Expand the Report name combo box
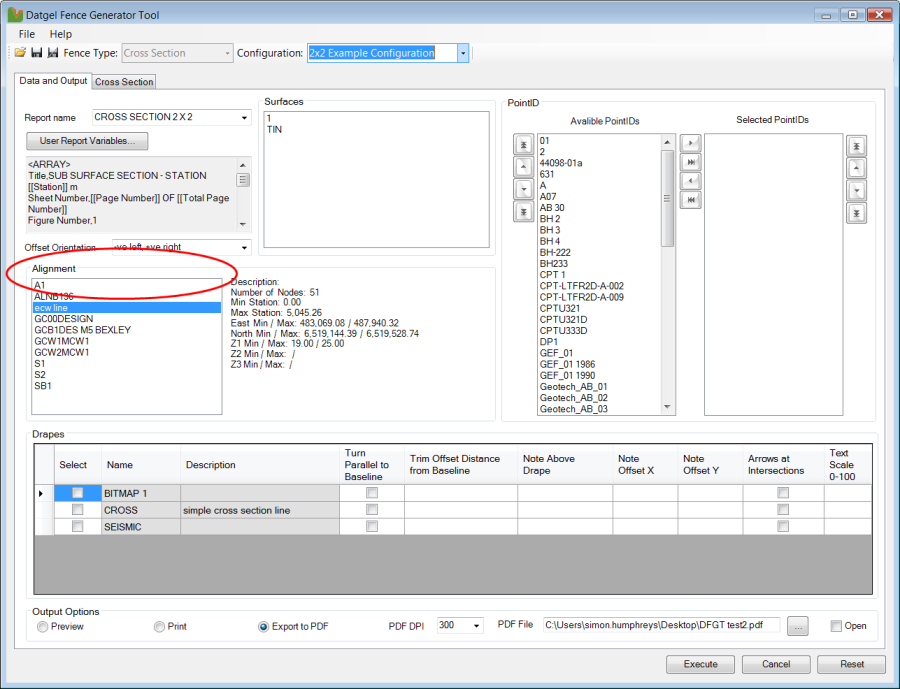Image resolution: width=900 pixels, height=689 pixels. point(244,118)
